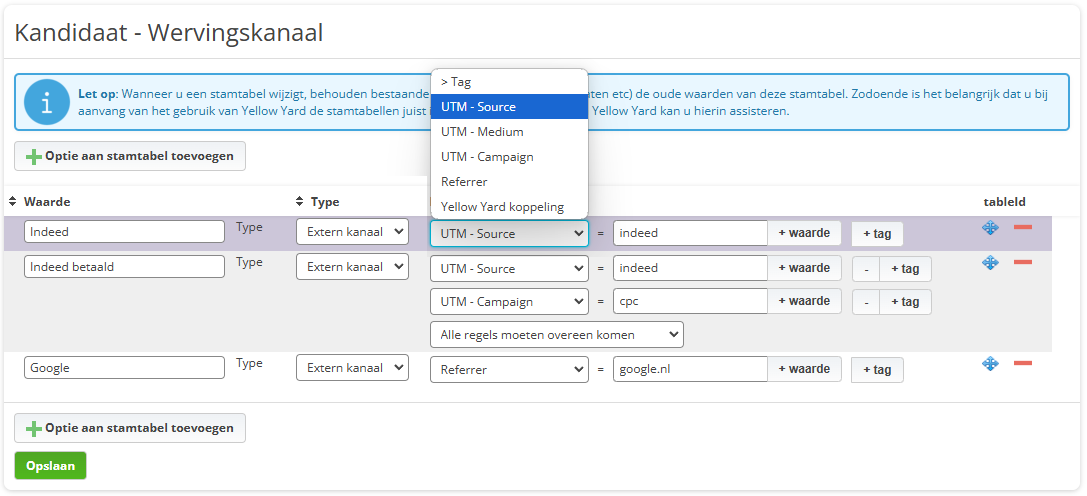This screenshot has height=496, width=1087.
Task: Click the move icon in Google row
Action: point(990,364)
